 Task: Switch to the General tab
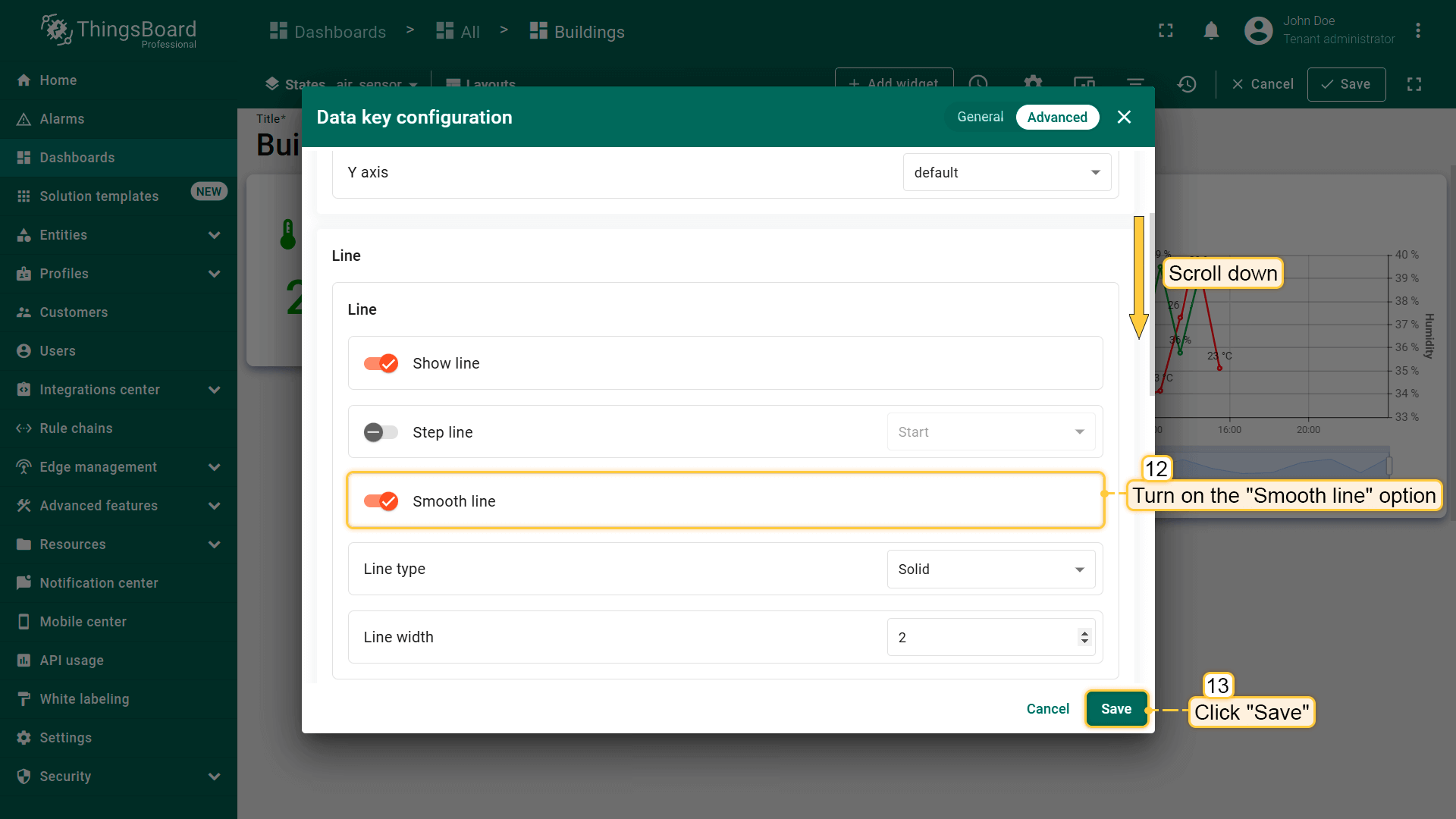tap(980, 117)
